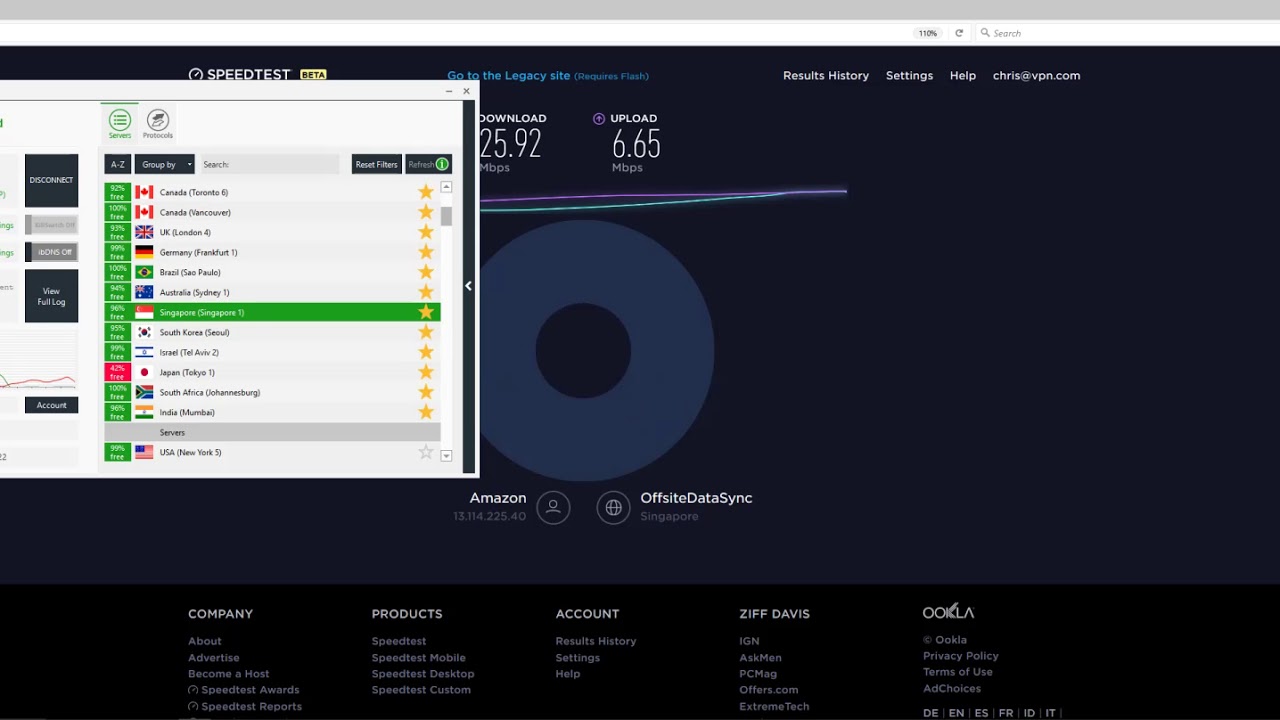Viewport: 1280px width, 720px height.
Task: Click the star icon for Canada (Vancouver)
Action: tap(426, 212)
